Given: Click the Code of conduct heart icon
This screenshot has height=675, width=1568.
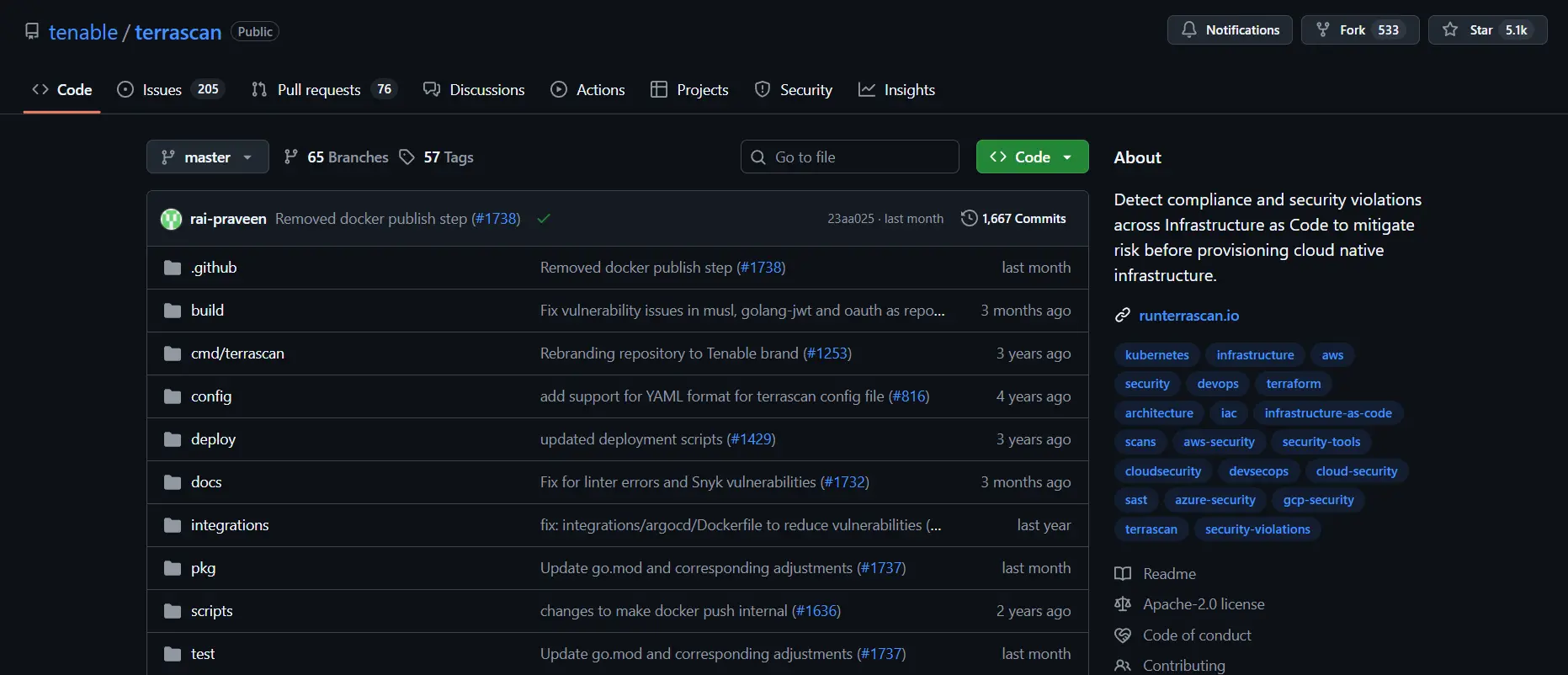Looking at the screenshot, I should pos(1123,635).
